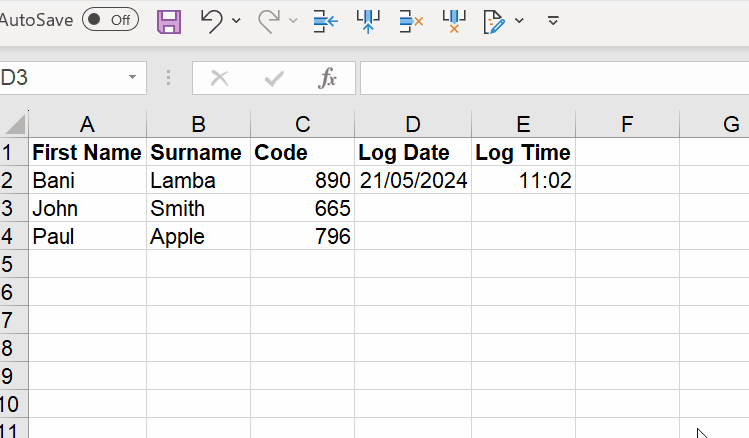The height and width of the screenshot is (438, 749).
Task: Open the dropdown beside the page-pencil icon
Action: [x=519, y=20]
